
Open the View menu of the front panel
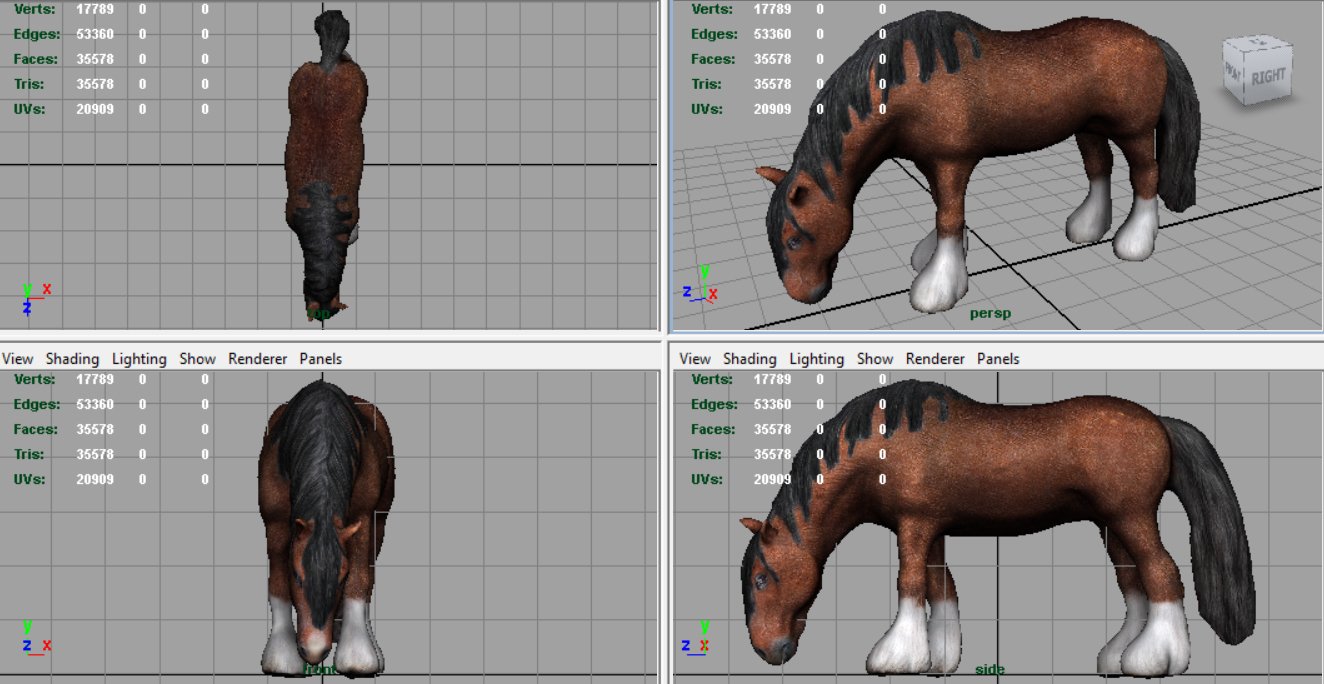[18, 359]
